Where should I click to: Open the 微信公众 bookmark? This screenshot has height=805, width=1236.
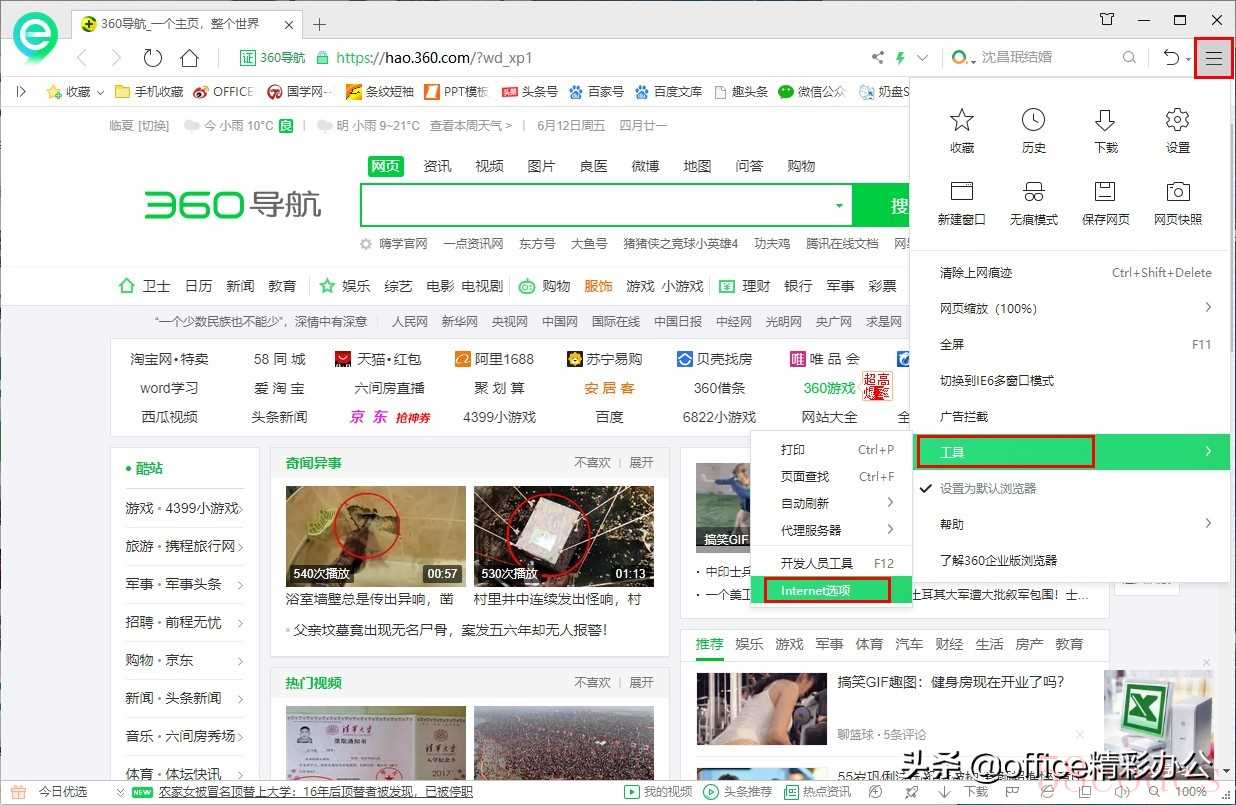point(811,91)
